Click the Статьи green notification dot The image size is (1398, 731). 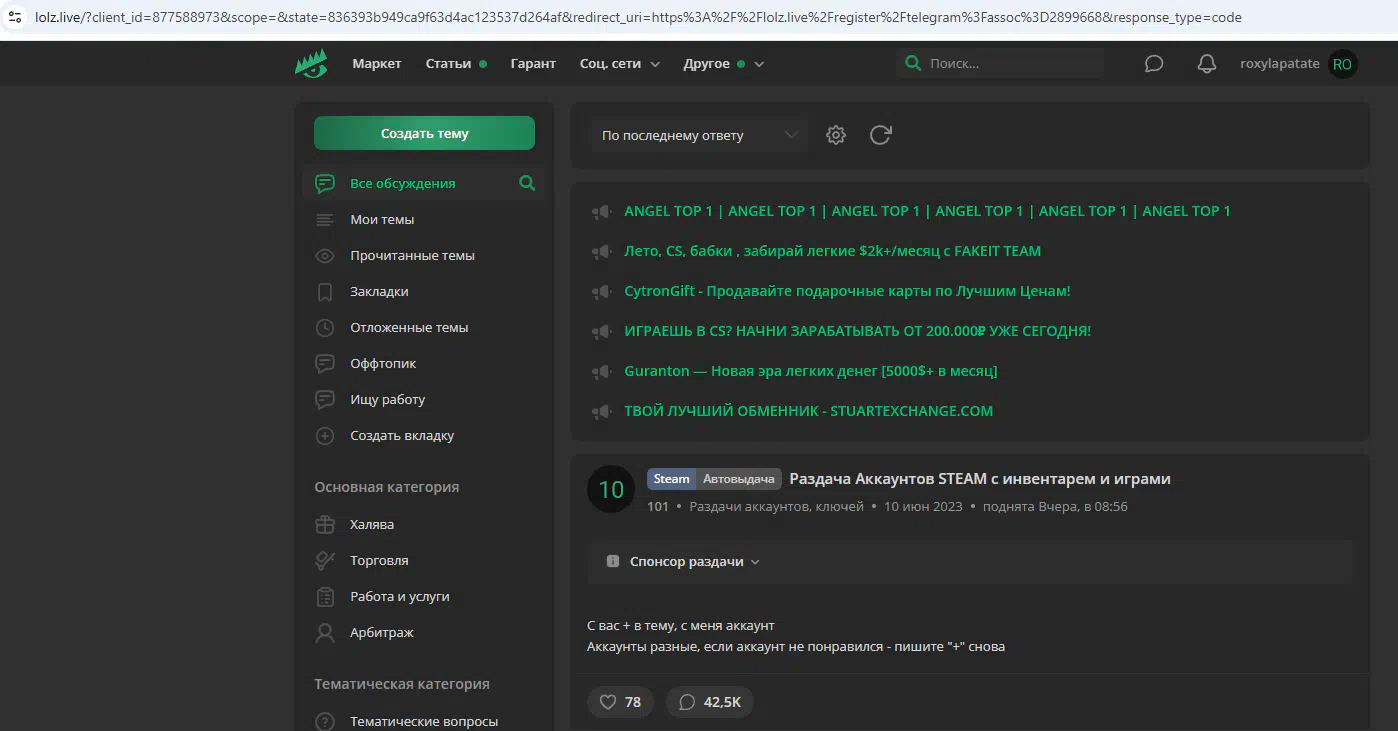click(483, 64)
